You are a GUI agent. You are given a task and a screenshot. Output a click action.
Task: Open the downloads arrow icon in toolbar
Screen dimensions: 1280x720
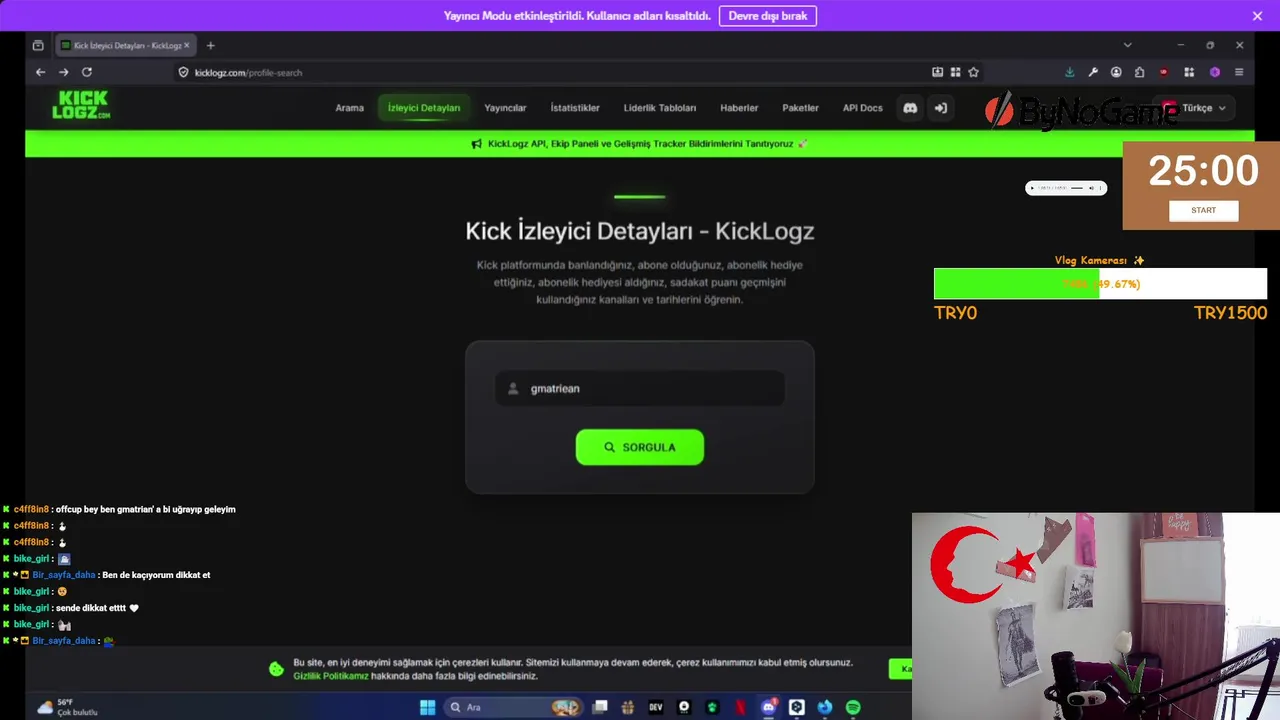1069,72
